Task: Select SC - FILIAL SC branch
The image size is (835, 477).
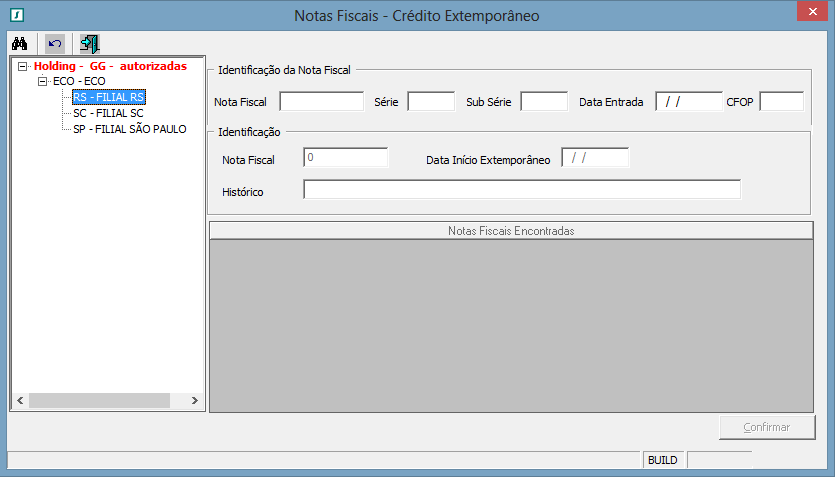Action: coord(108,113)
